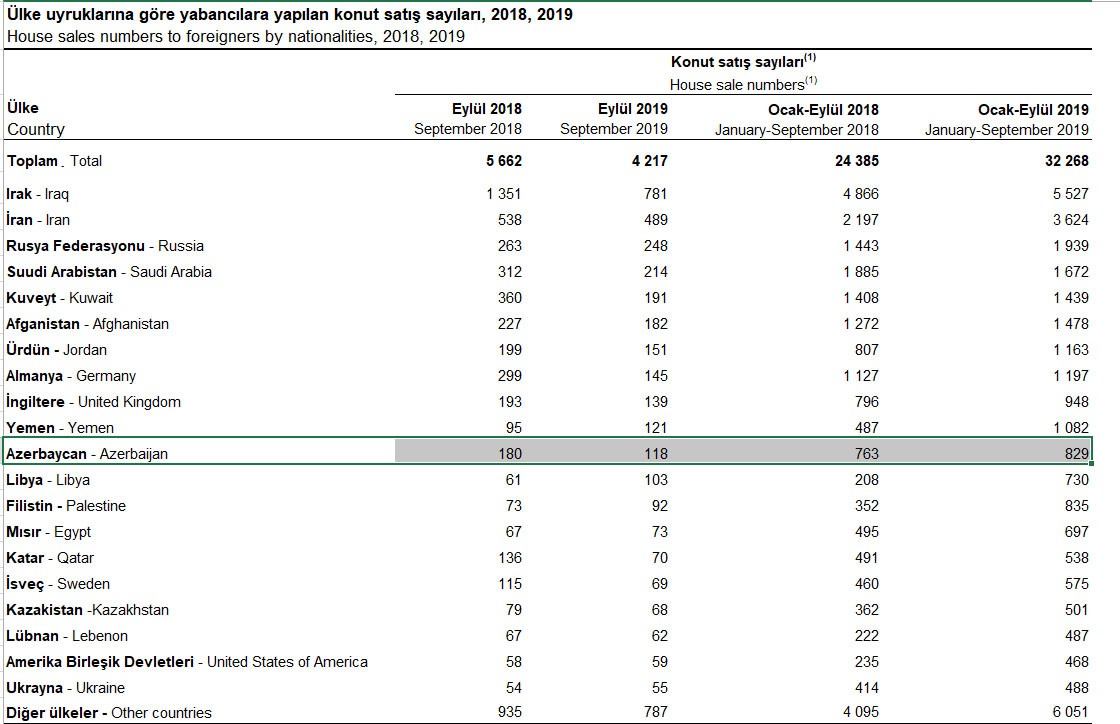Click the Toplam - Total row label
The image size is (1120, 724).
[x=55, y=161]
